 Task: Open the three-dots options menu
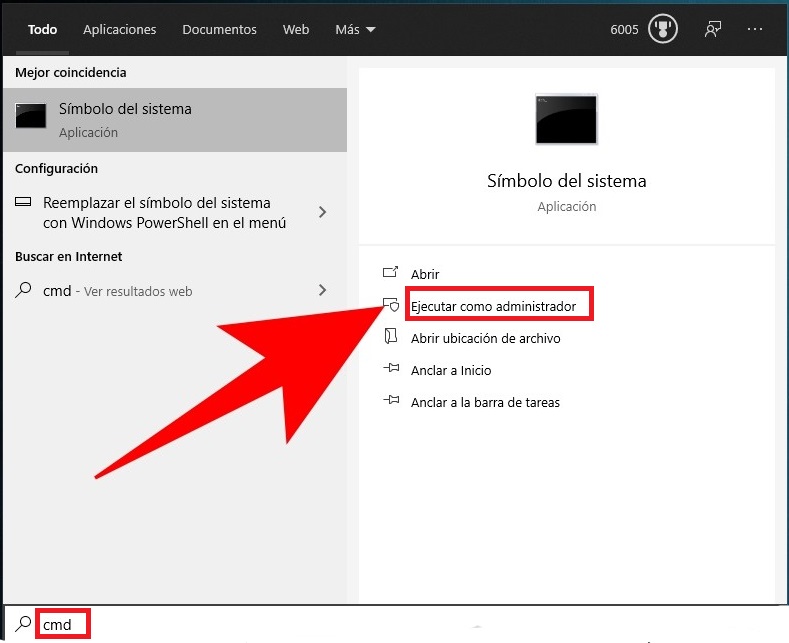pyautogui.click(x=755, y=29)
